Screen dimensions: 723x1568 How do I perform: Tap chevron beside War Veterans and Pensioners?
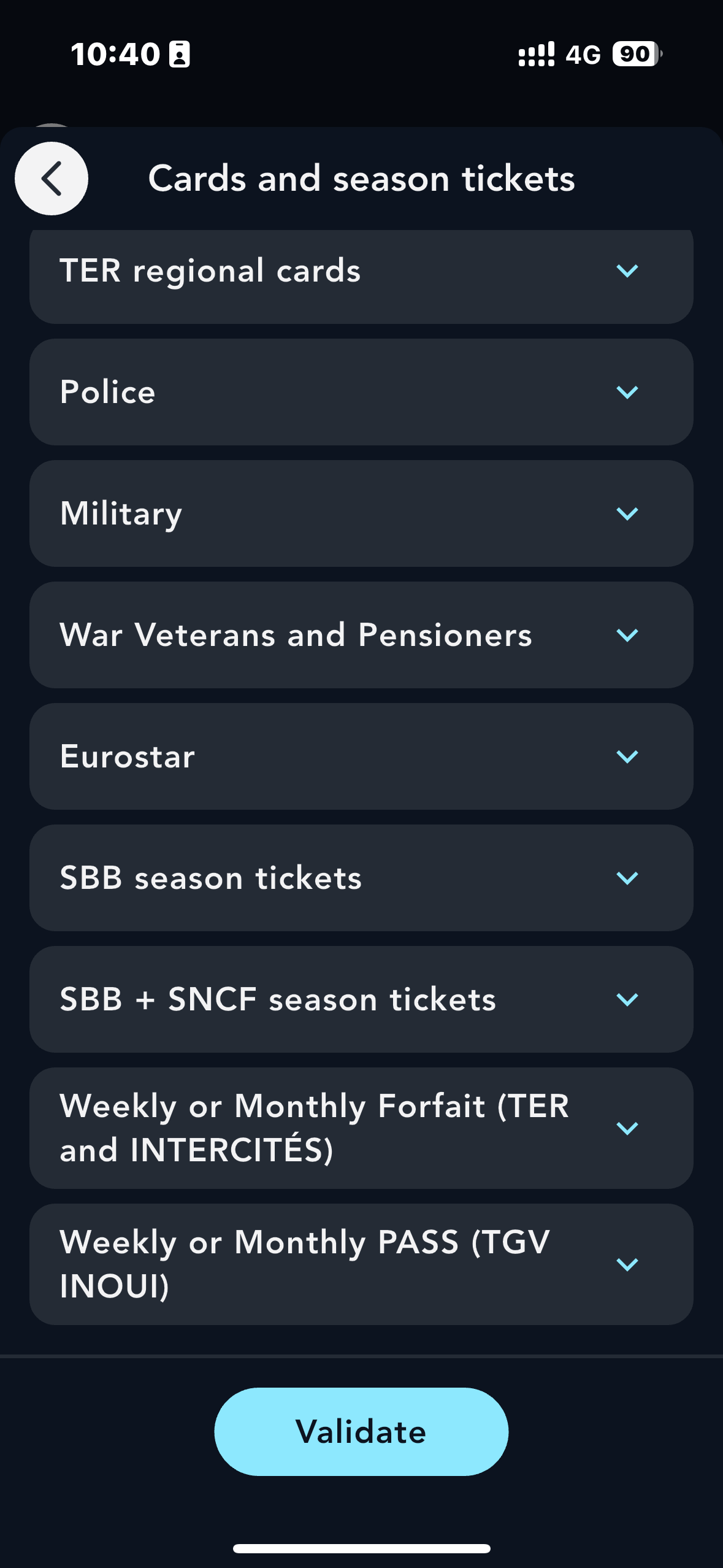point(627,635)
